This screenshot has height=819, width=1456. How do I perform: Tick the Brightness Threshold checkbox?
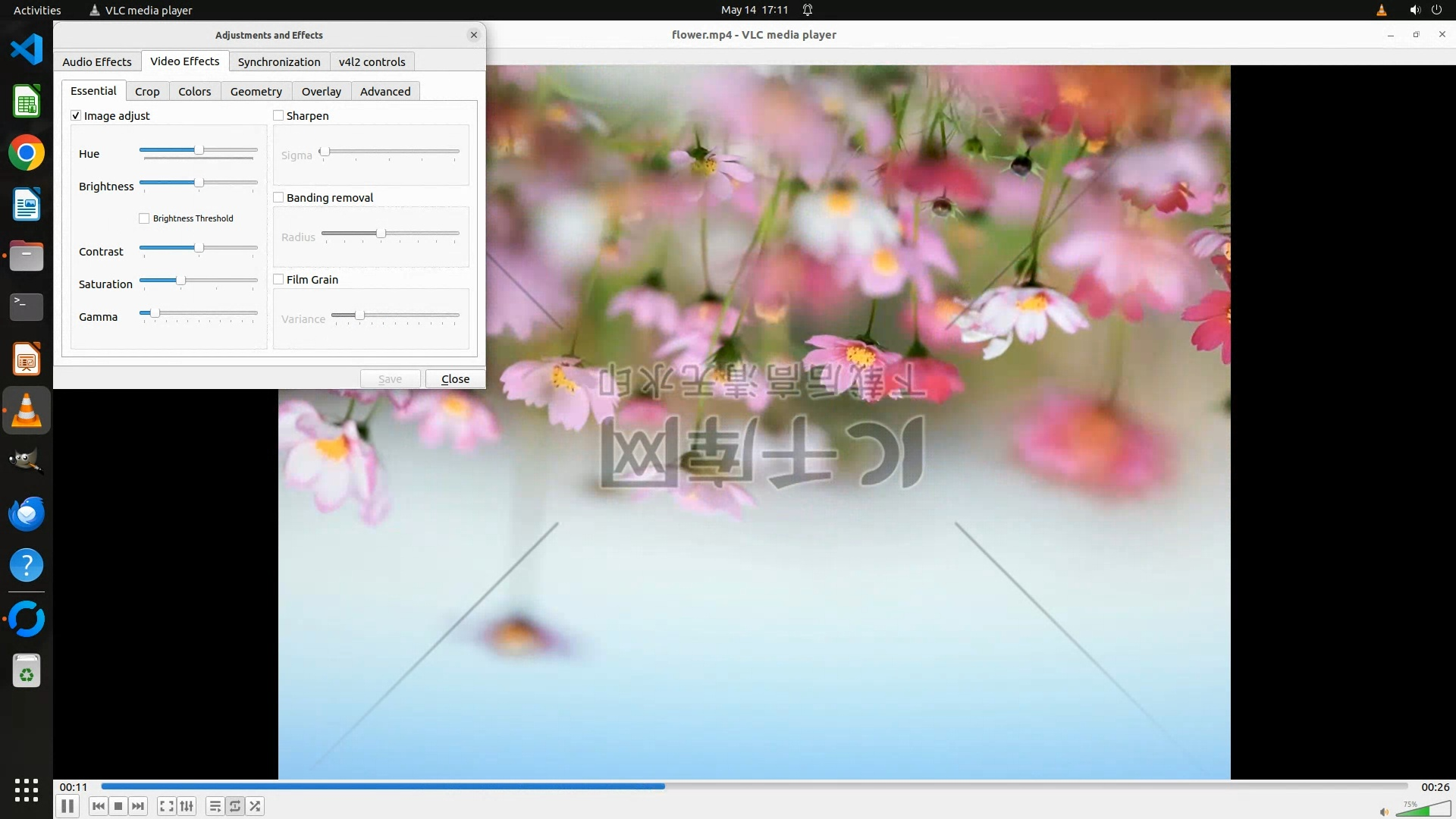tap(144, 218)
